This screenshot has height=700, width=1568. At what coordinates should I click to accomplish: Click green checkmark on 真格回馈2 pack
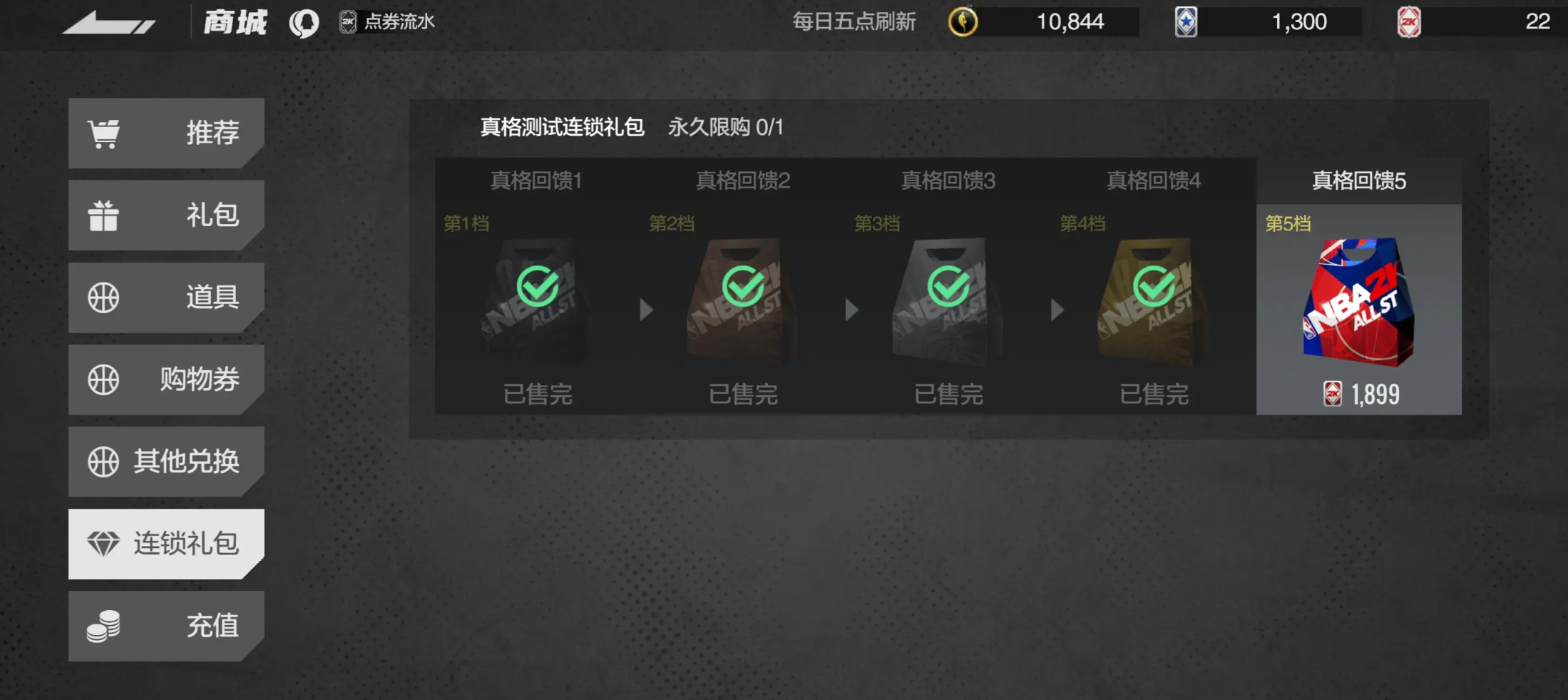tap(743, 286)
